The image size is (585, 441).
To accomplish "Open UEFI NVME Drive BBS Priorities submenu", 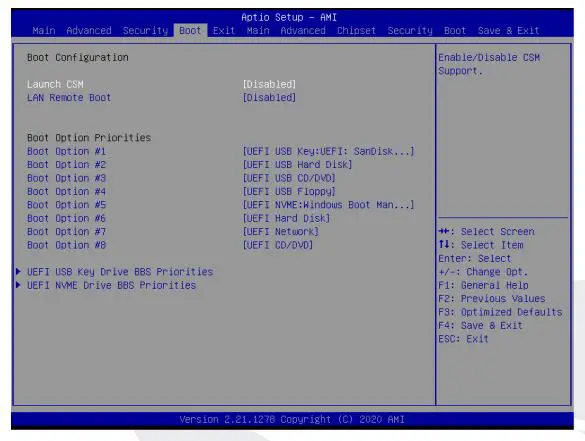I will (112, 285).
